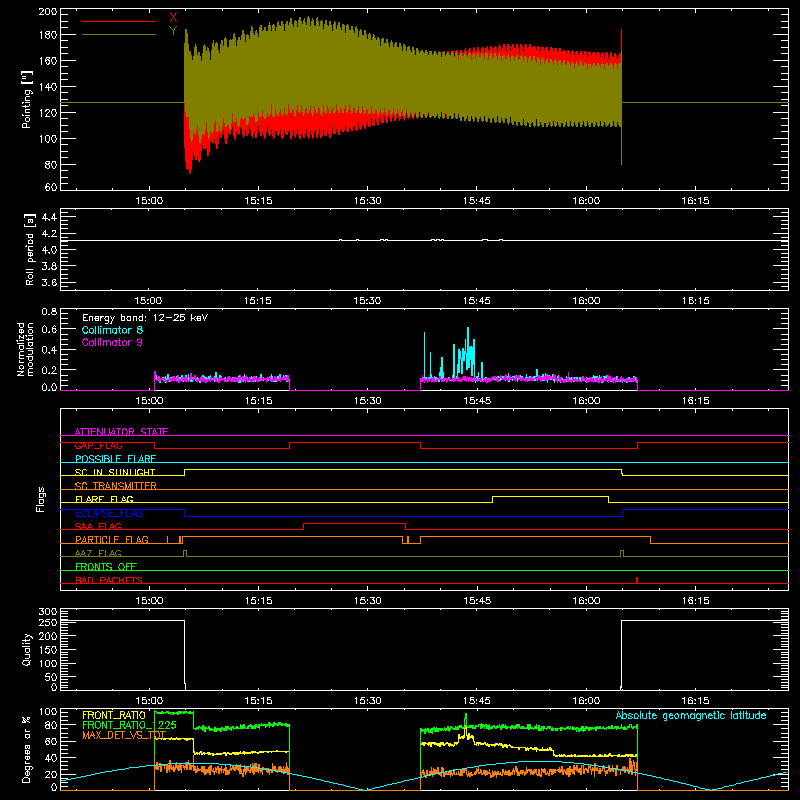This screenshot has width=800, height=800.
Task: Click 16:00 tick under the Quality plot
Action: click(586, 701)
